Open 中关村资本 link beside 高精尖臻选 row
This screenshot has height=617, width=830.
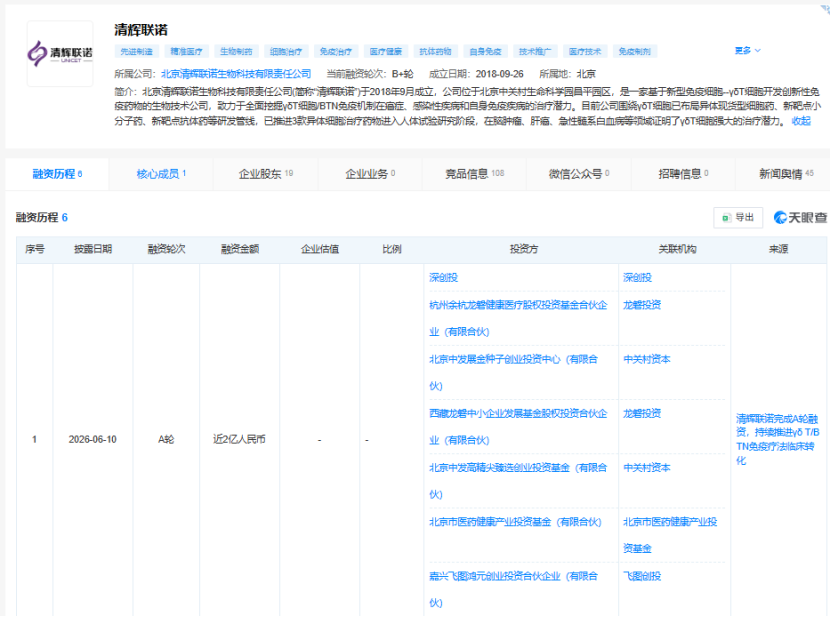coord(647,468)
